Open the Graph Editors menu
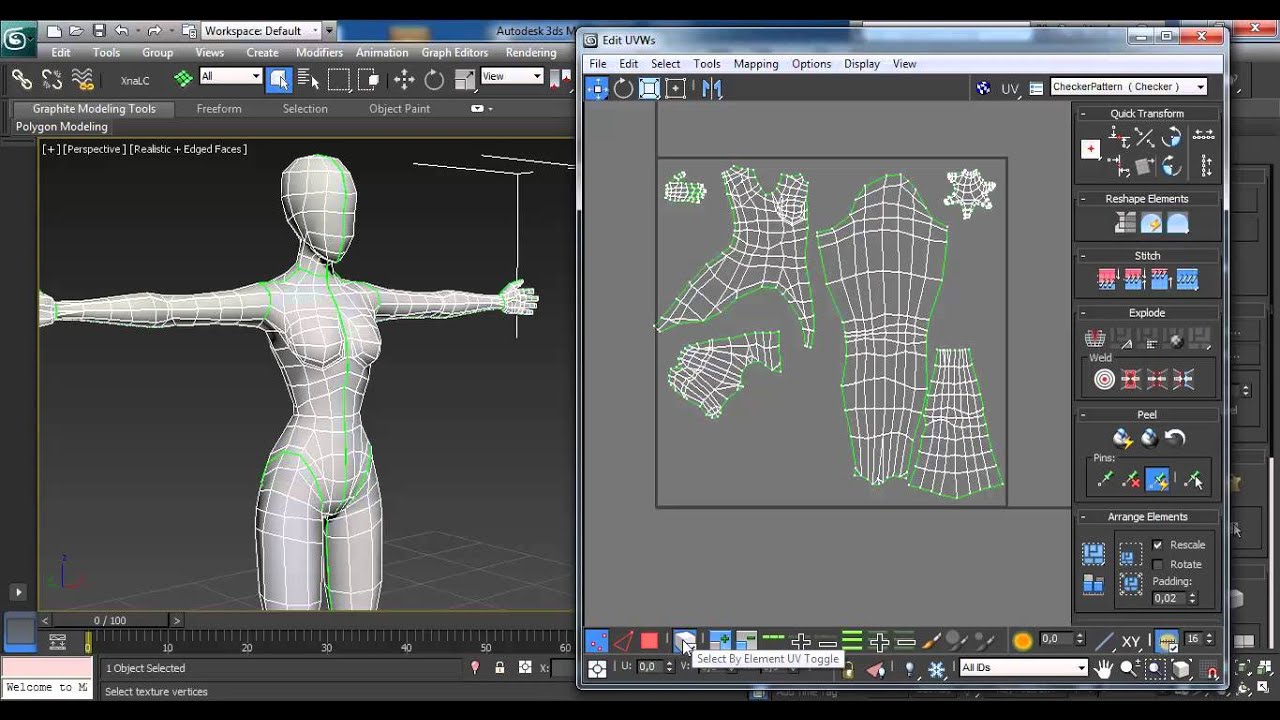 click(454, 52)
